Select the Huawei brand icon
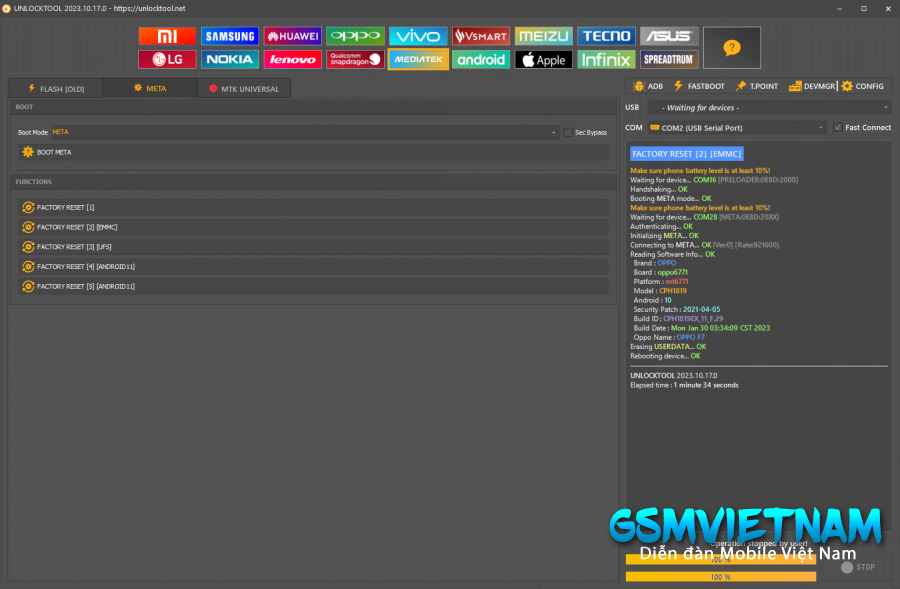 pyautogui.click(x=292, y=36)
